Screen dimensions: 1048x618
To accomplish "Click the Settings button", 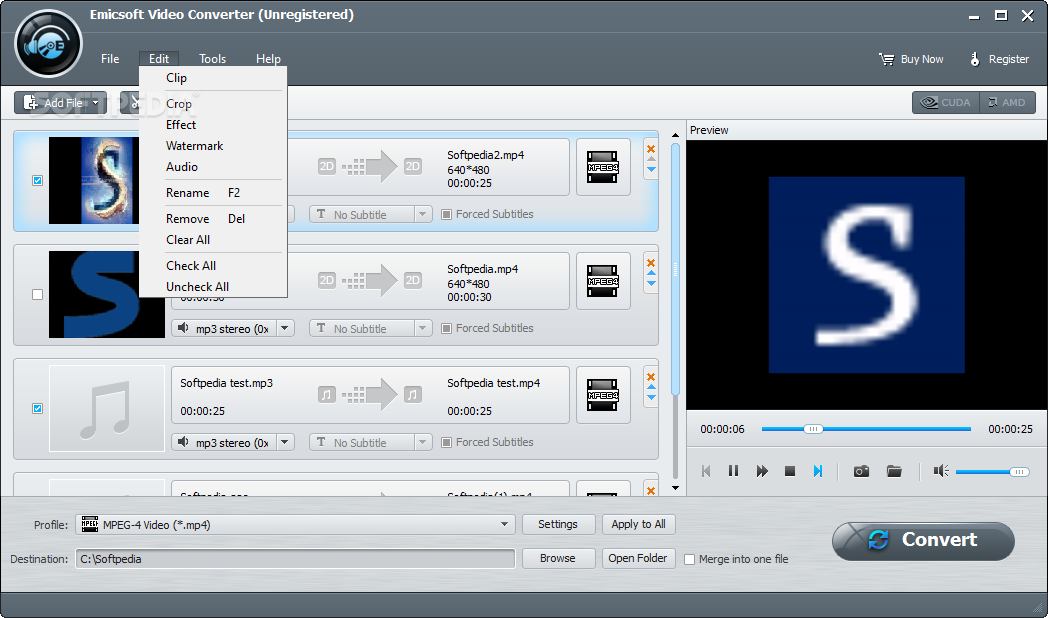I will pos(558,524).
